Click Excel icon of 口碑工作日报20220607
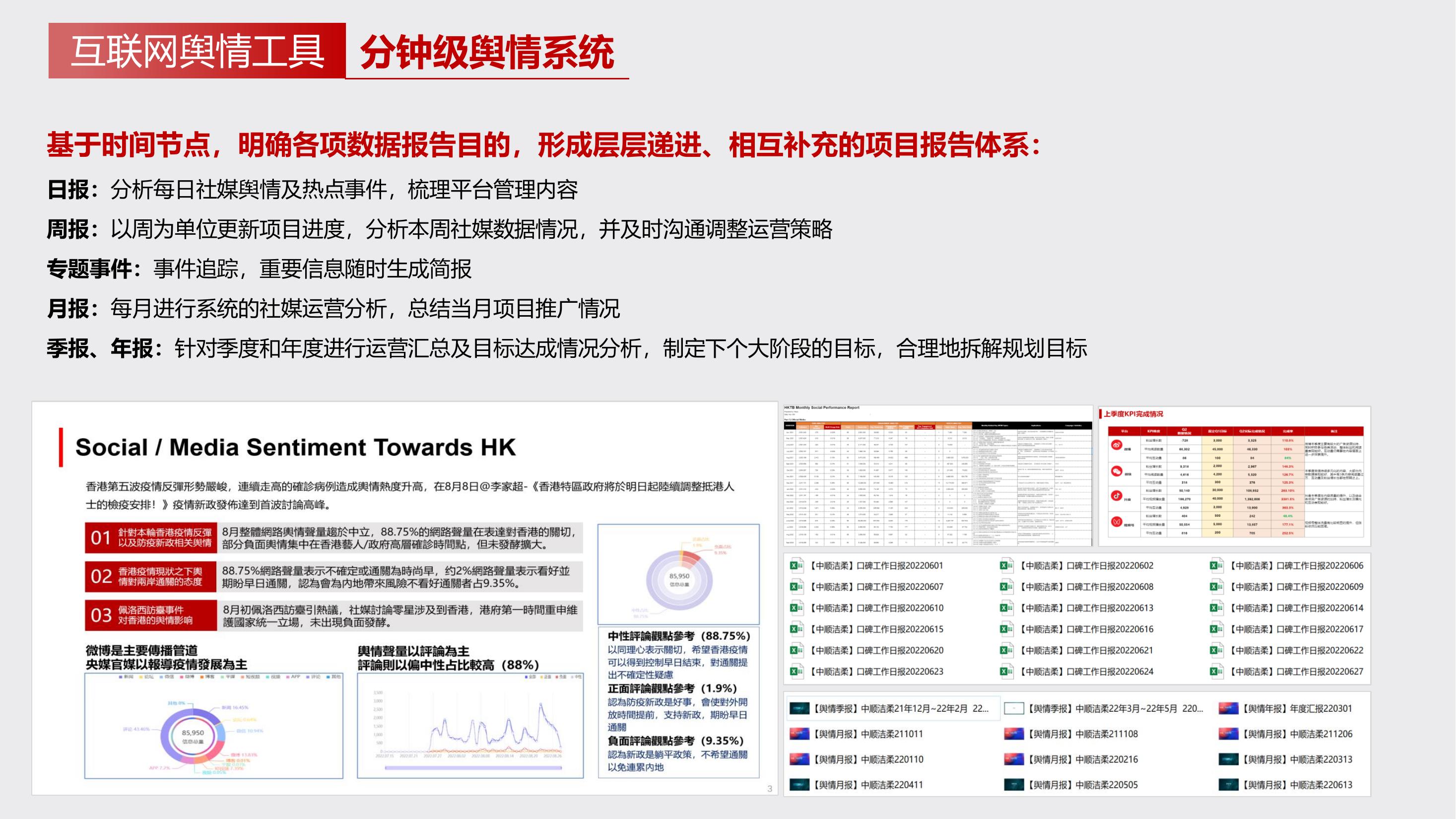The image size is (1456, 819). 797,587
